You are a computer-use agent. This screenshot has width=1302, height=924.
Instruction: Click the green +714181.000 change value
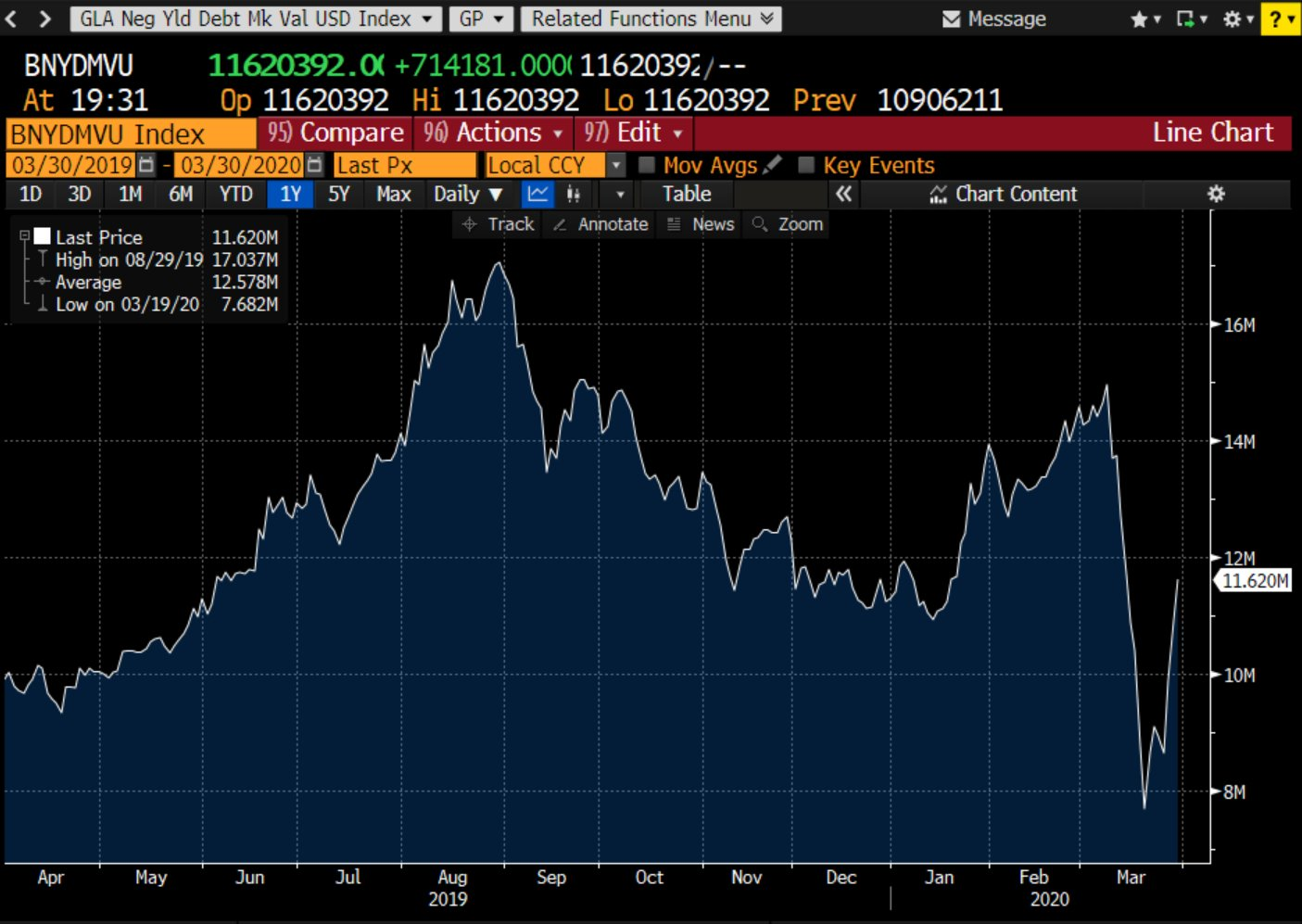pos(483,65)
